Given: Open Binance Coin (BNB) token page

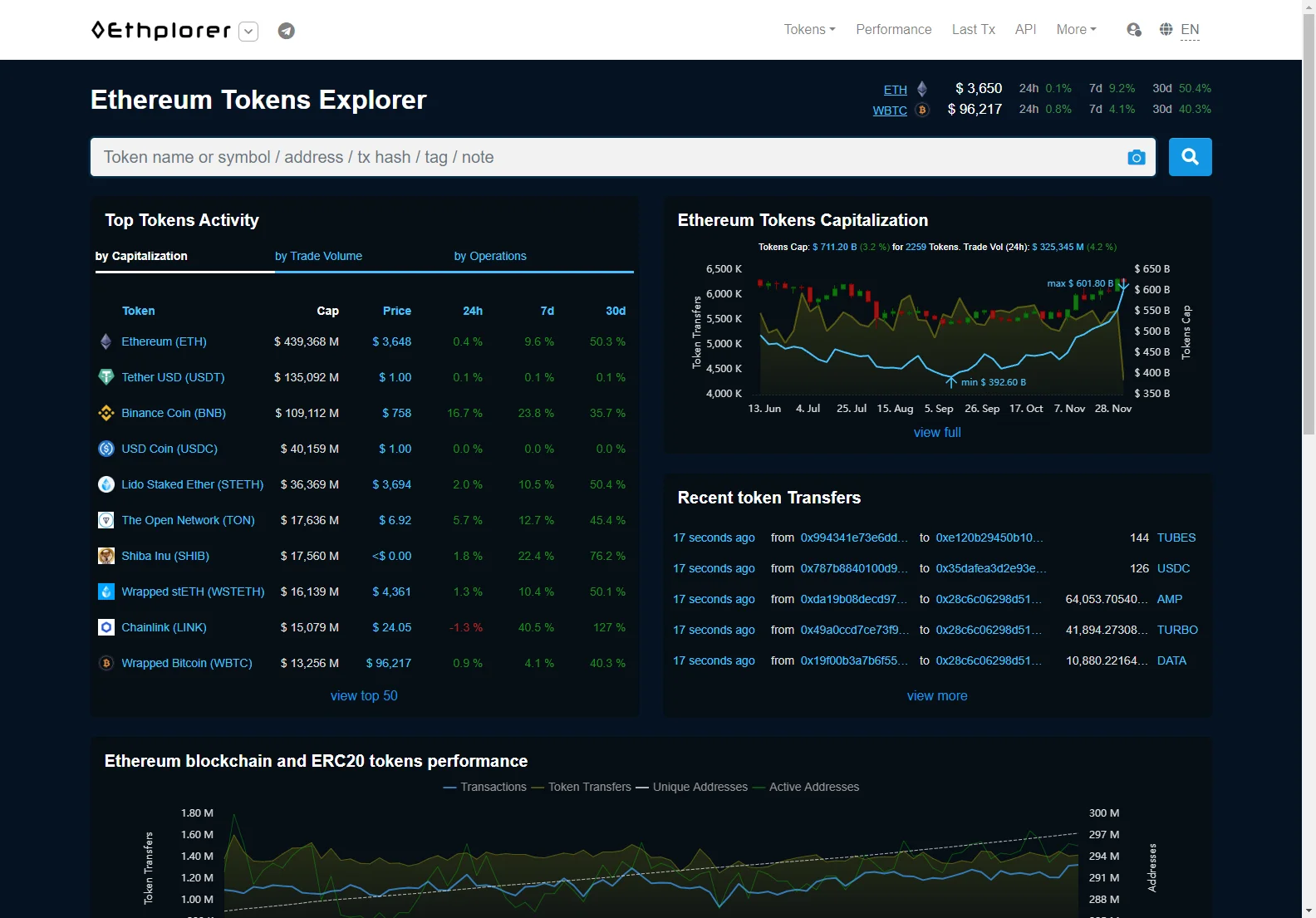Looking at the screenshot, I should 174,413.
